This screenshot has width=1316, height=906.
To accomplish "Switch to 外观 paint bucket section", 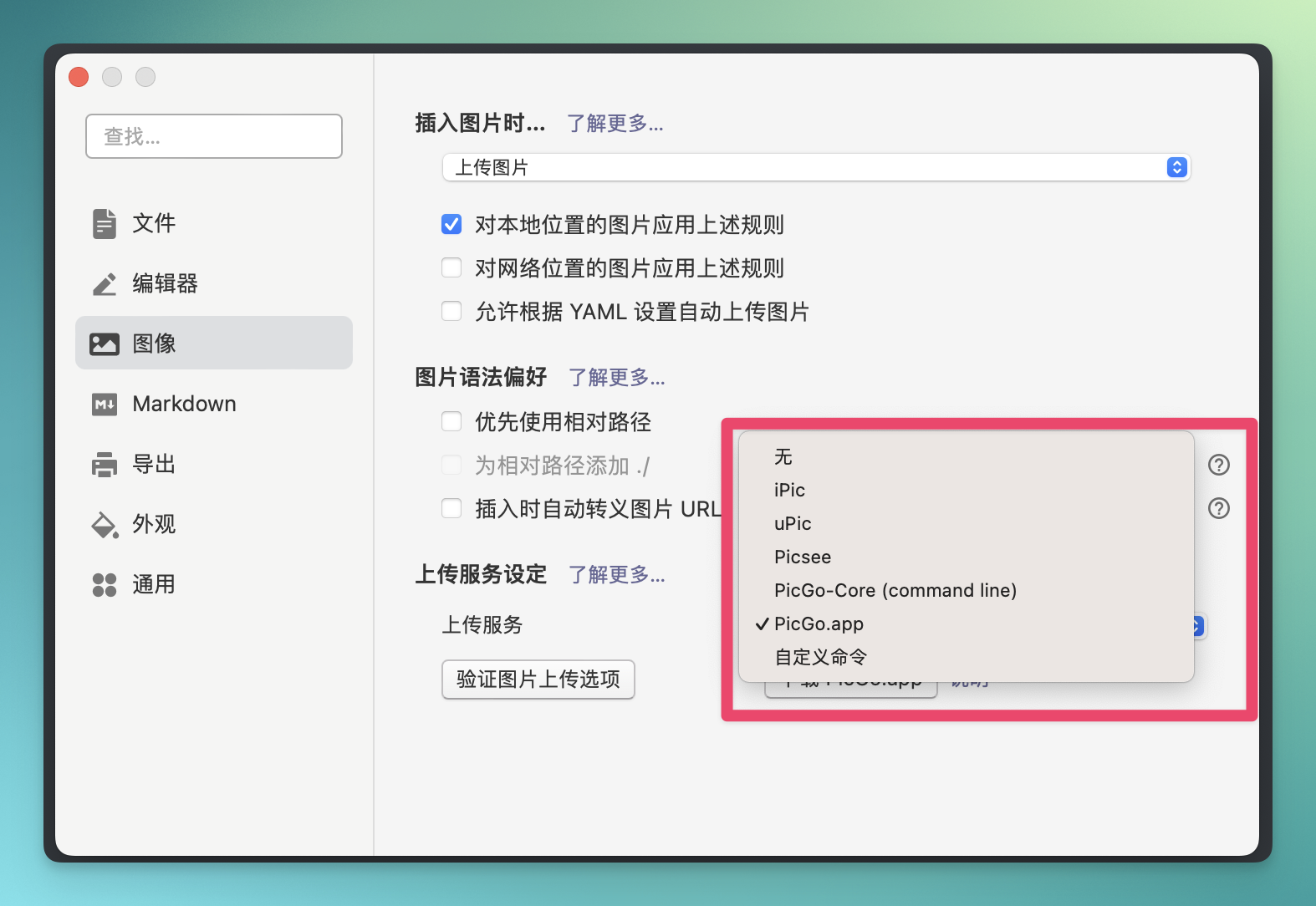I will pos(105,525).
